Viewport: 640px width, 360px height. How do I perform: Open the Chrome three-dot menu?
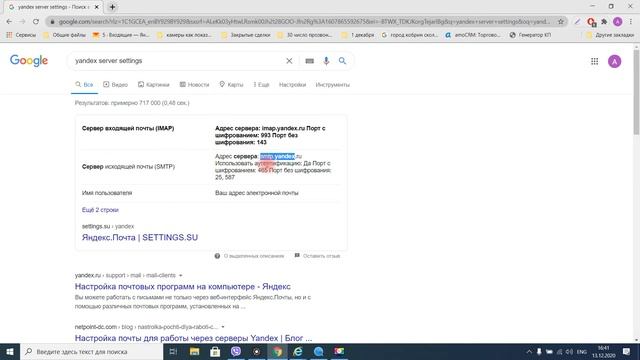(631, 22)
